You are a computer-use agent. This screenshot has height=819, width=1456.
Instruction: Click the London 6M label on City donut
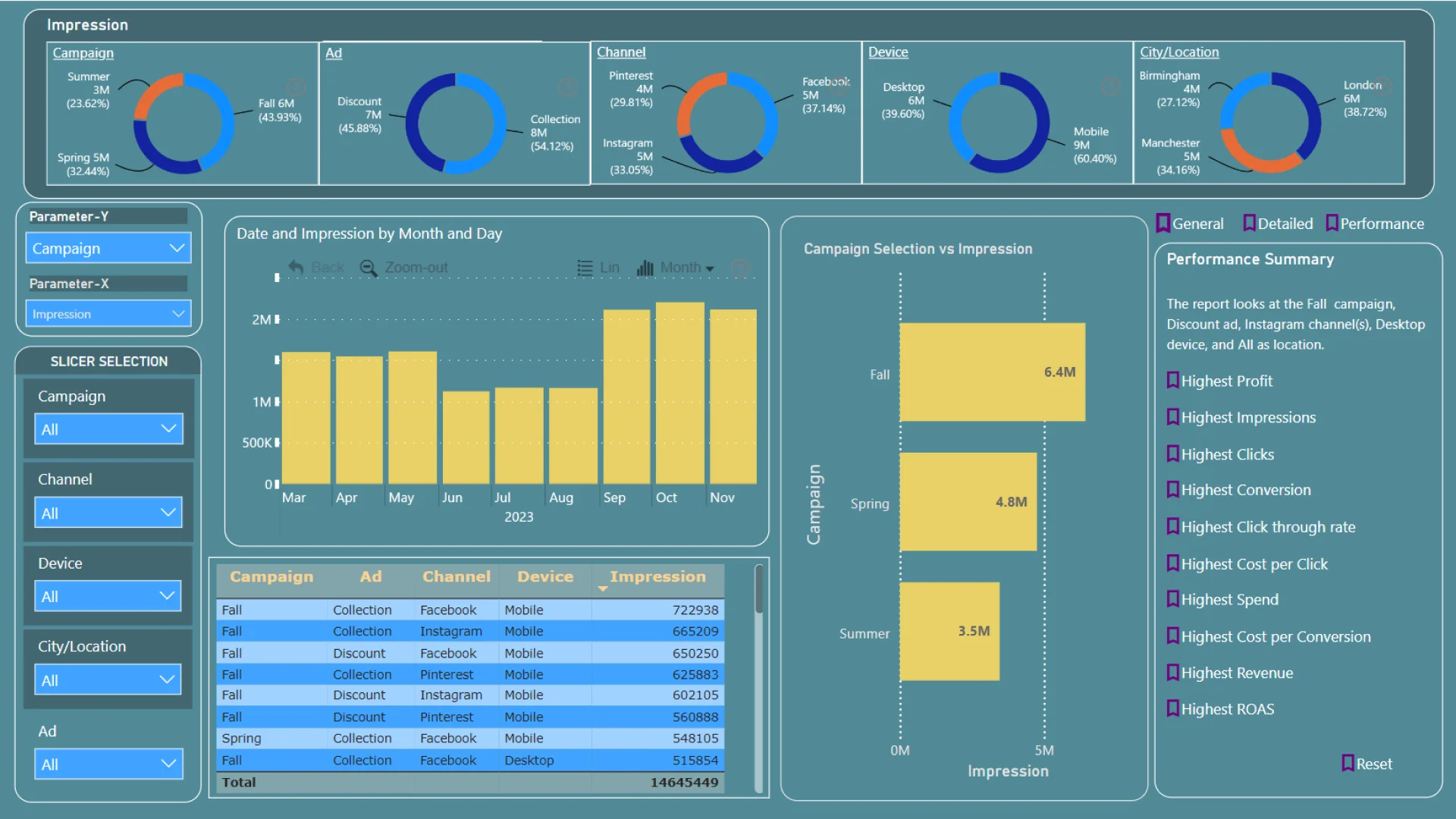1365,99
